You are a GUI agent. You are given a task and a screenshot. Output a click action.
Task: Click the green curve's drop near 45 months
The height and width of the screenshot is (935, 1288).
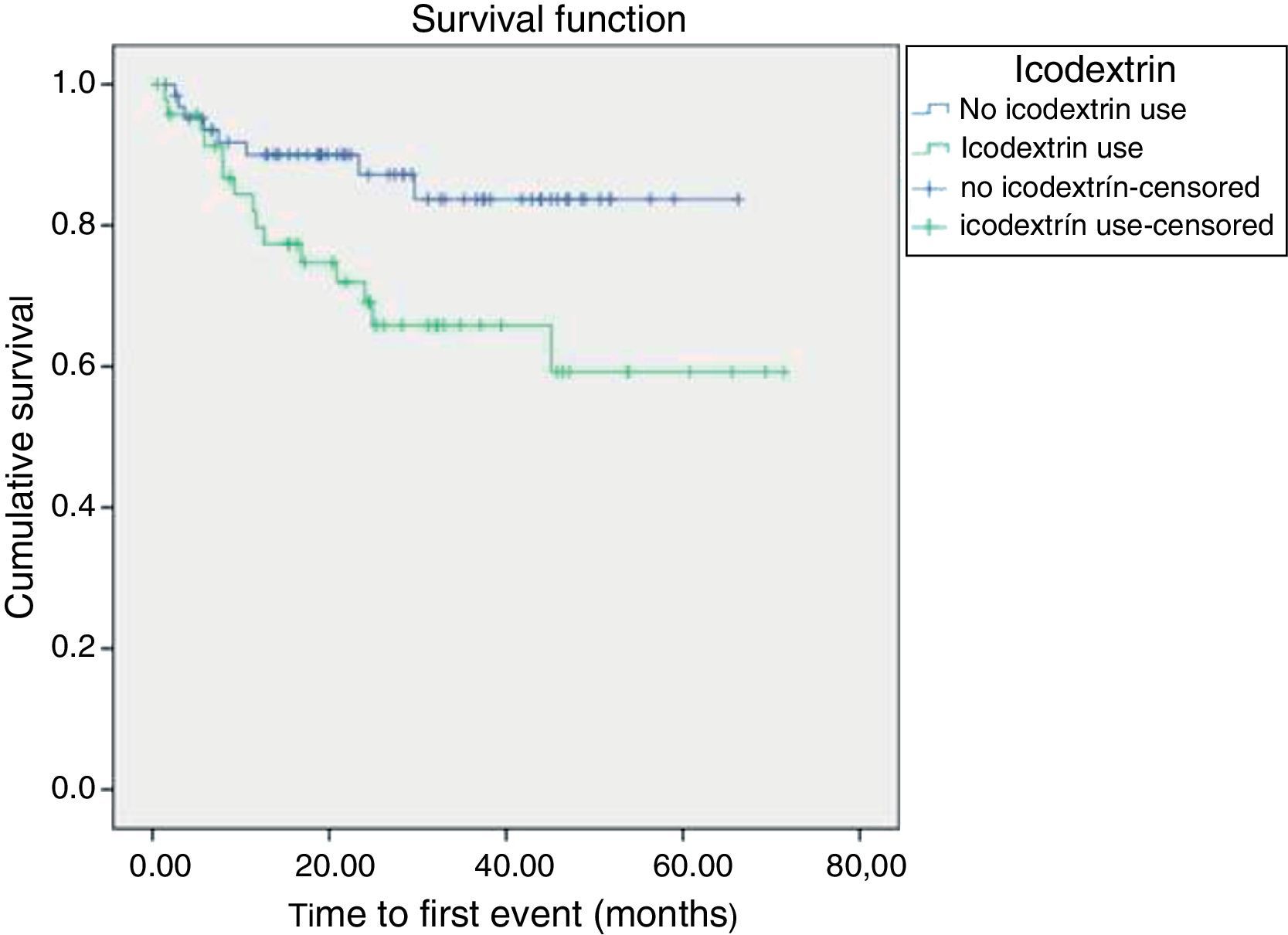552,349
